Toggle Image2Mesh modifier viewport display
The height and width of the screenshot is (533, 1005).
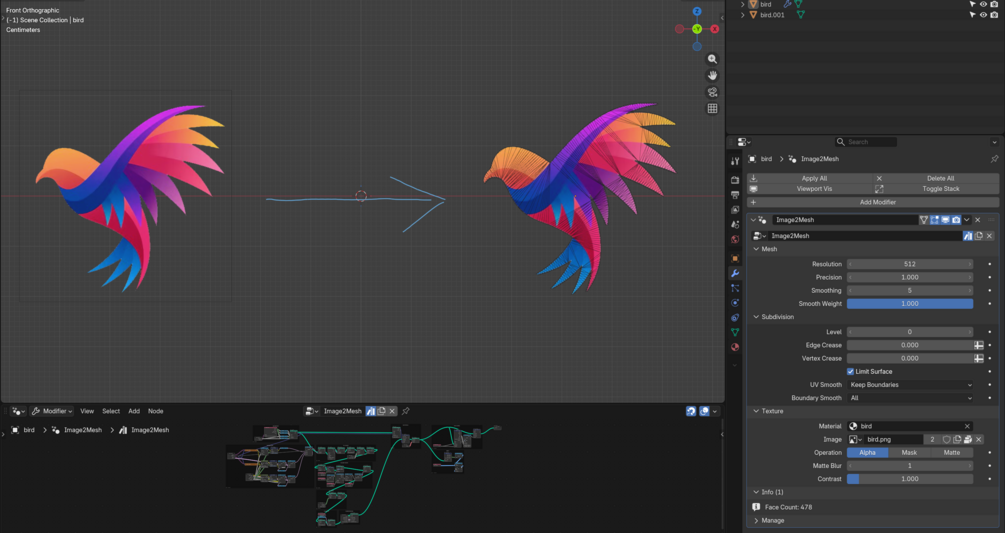pyautogui.click(x=945, y=220)
